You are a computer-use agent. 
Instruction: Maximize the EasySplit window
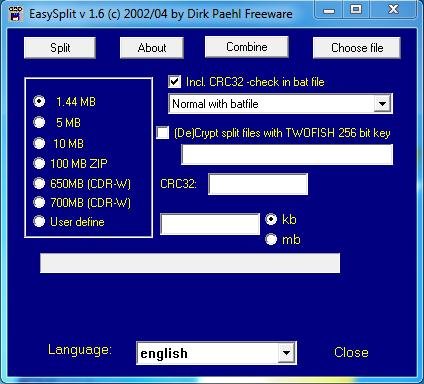coord(356,10)
